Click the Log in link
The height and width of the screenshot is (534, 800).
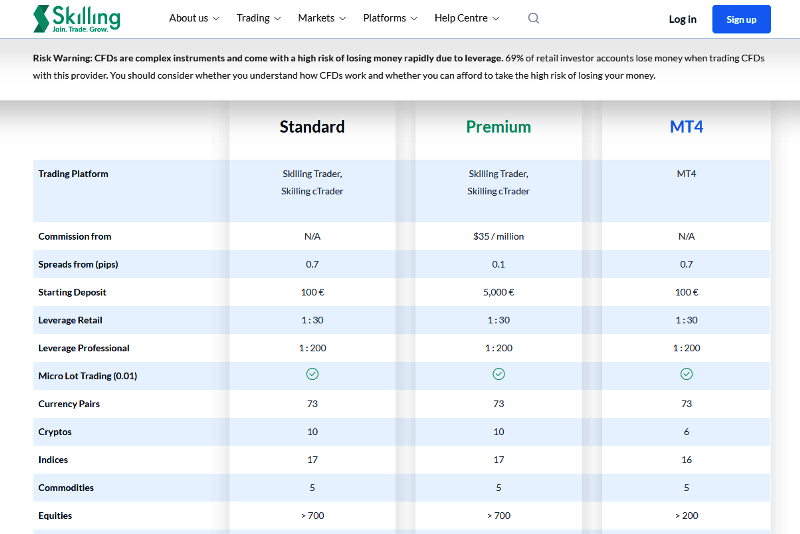coord(683,19)
